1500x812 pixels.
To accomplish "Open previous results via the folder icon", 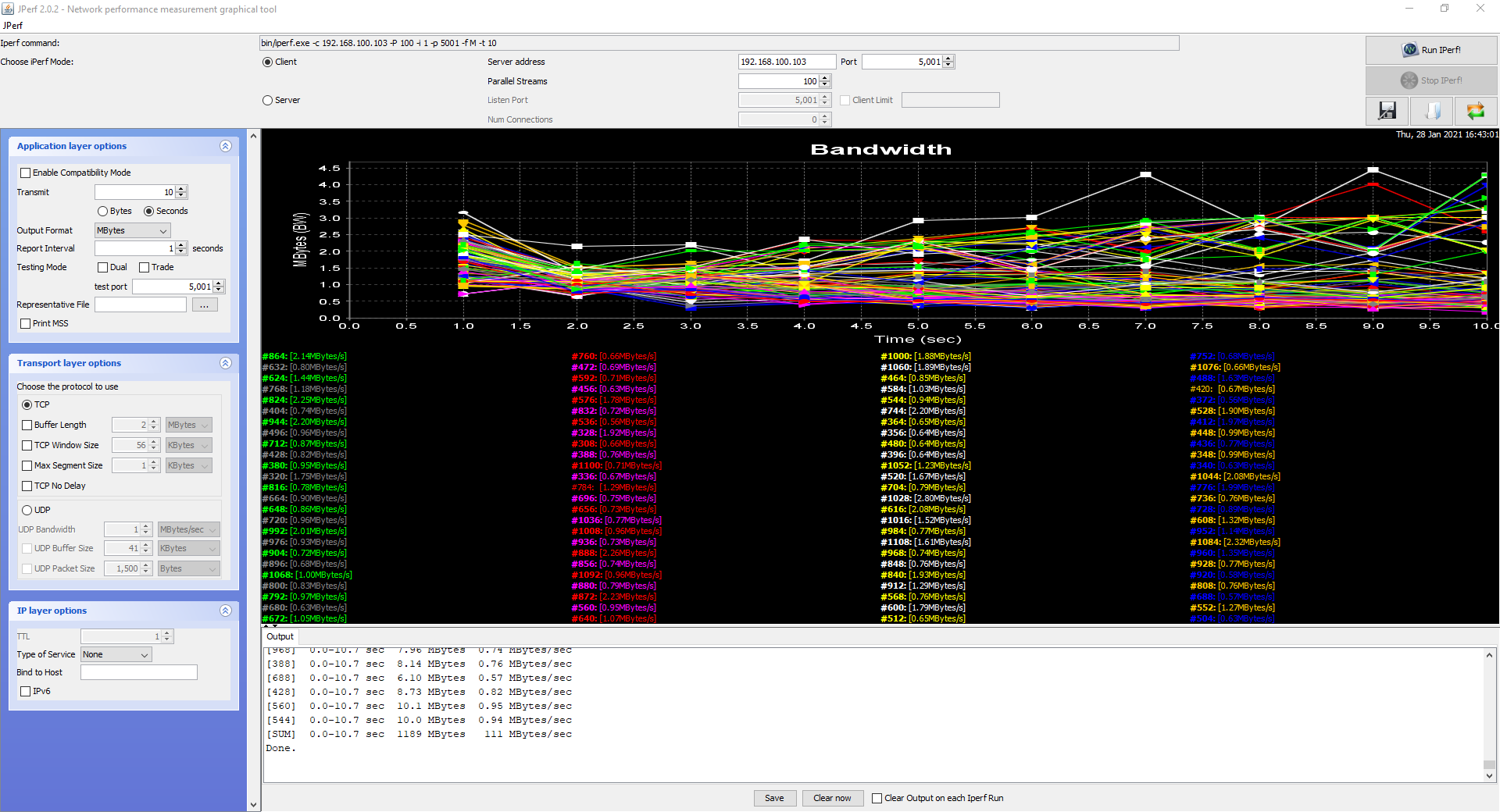I will click(x=1432, y=110).
